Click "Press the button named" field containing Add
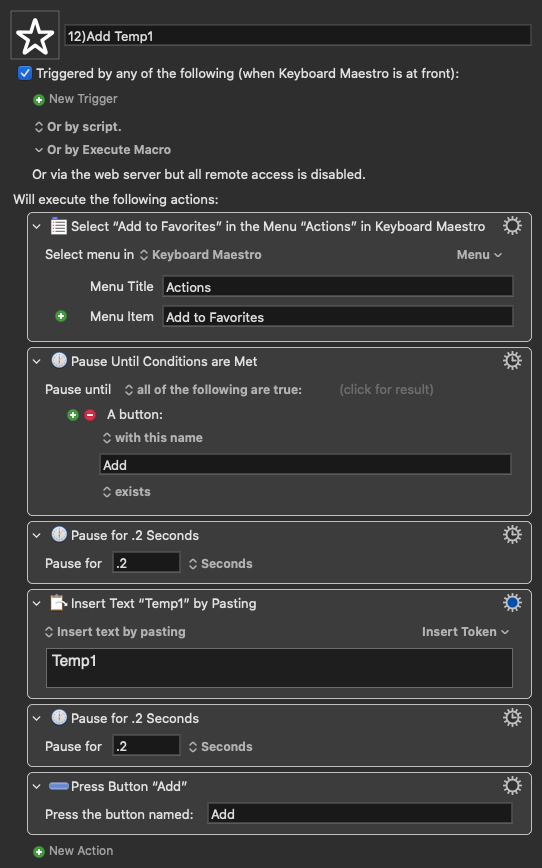Screen dimensions: 542x868 tap(360, 814)
